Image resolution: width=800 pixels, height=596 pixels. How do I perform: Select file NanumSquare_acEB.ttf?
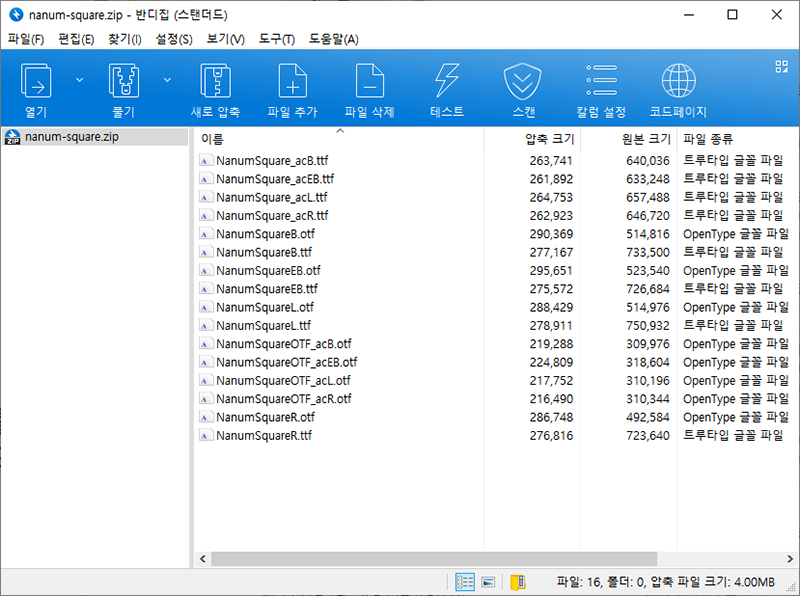(275, 179)
